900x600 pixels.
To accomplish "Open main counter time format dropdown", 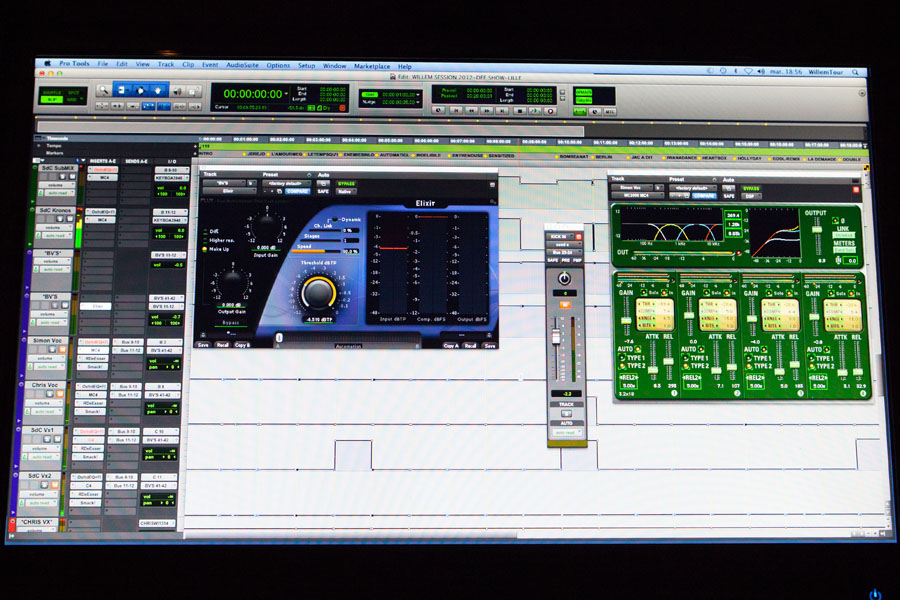I will (286, 94).
